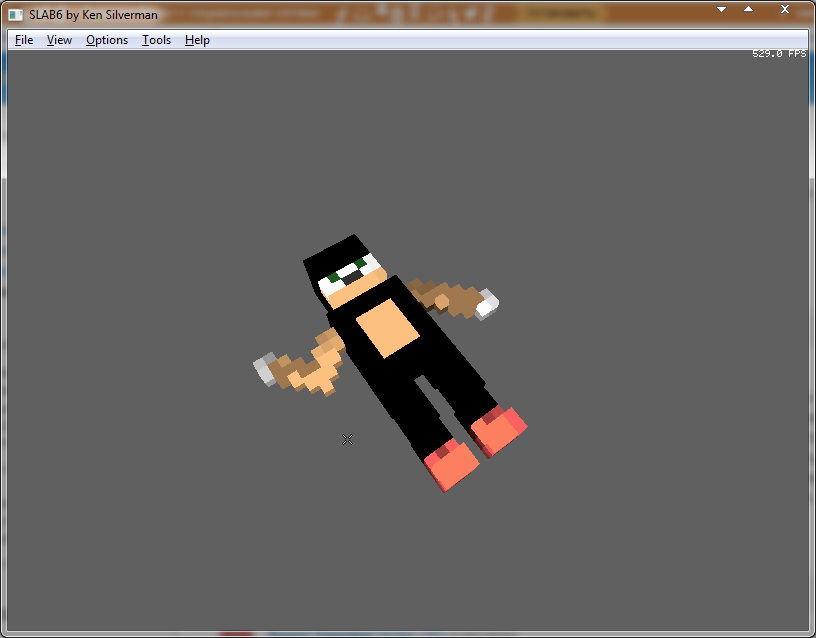This screenshot has width=816, height=638.
Task: Open the Options menu
Action: (106, 40)
